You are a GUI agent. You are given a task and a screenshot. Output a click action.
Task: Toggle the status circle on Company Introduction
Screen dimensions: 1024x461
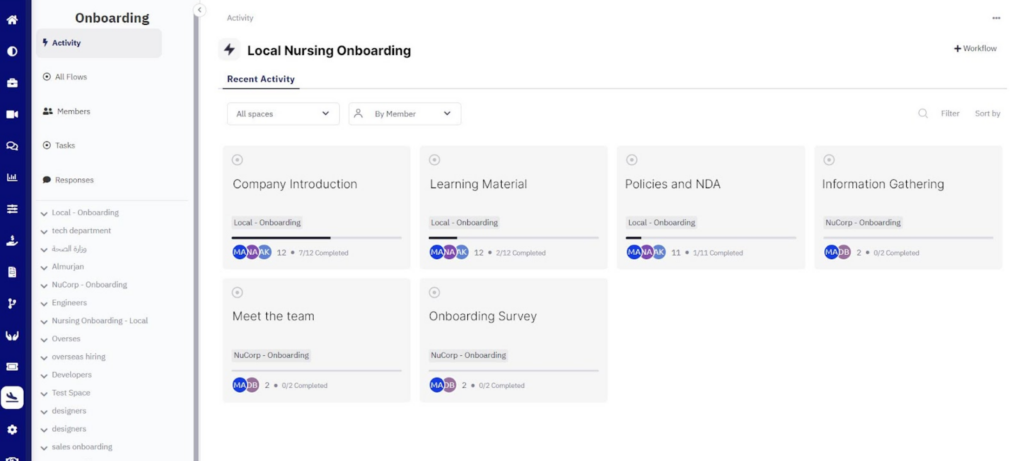pyautogui.click(x=237, y=160)
